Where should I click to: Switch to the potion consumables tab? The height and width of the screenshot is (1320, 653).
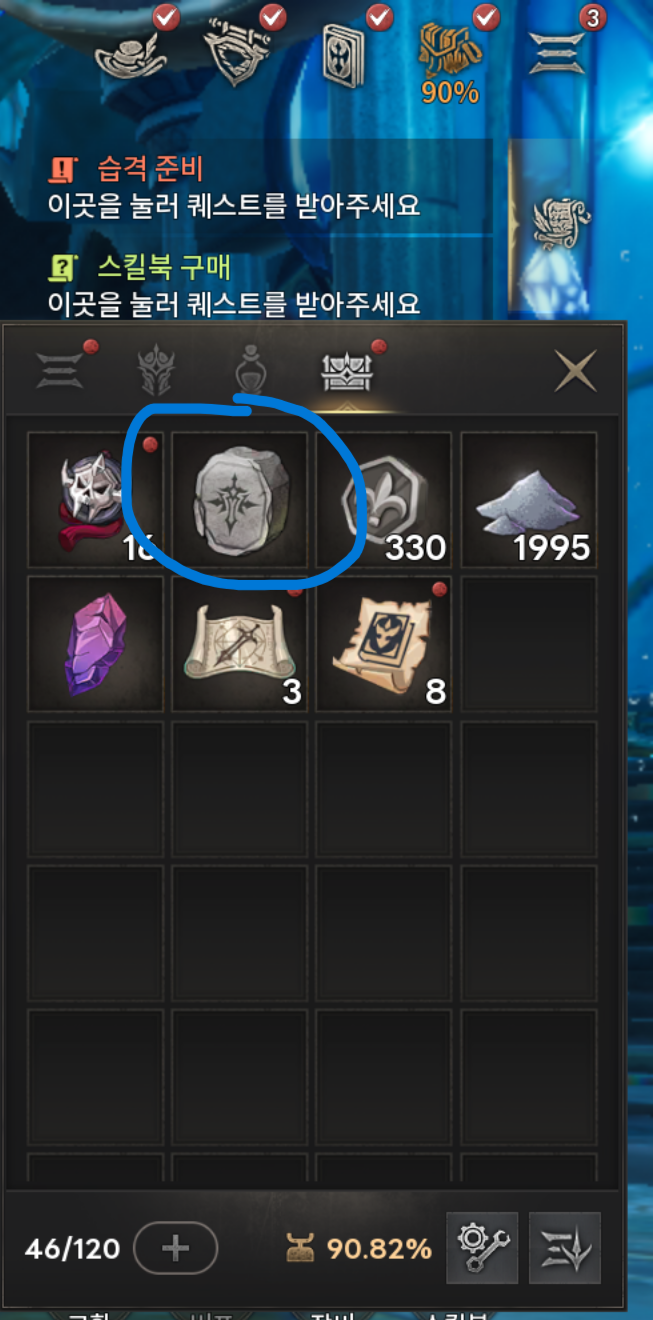tap(250, 371)
